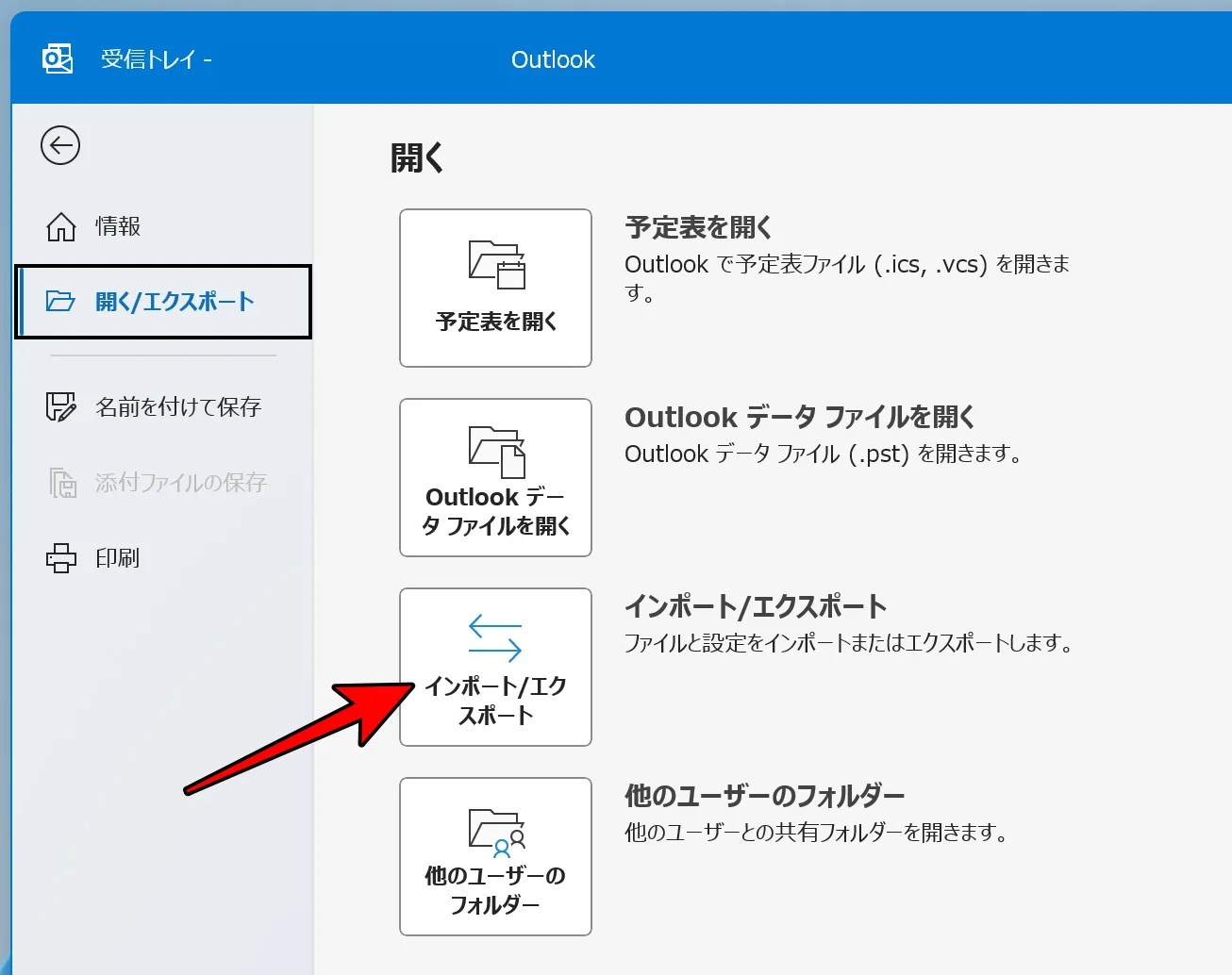Click the Outlook データ ファイルを開く heading text
The width and height of the screenshot is (1232, 975).
pos(800,417)
